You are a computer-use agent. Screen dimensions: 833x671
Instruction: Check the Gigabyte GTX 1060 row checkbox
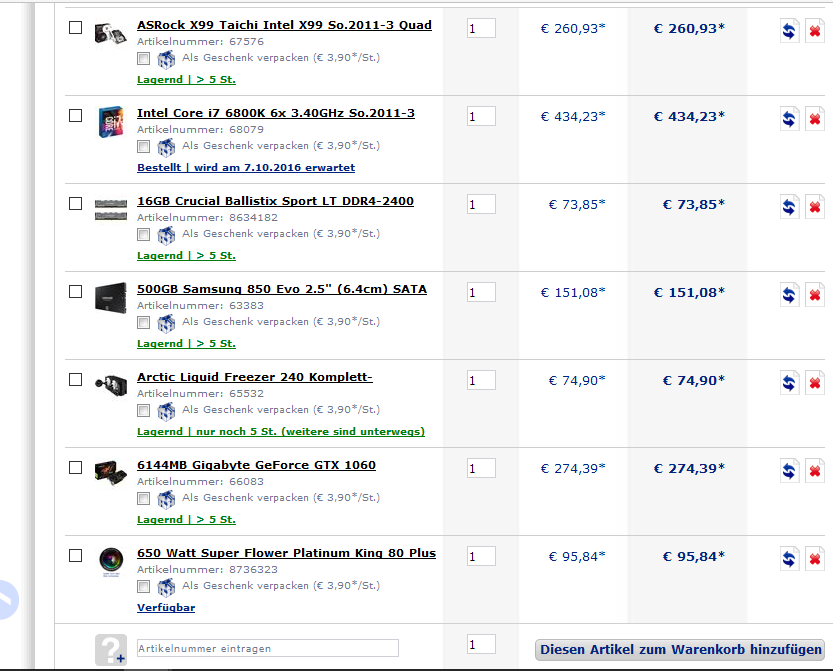coord(75,468)
